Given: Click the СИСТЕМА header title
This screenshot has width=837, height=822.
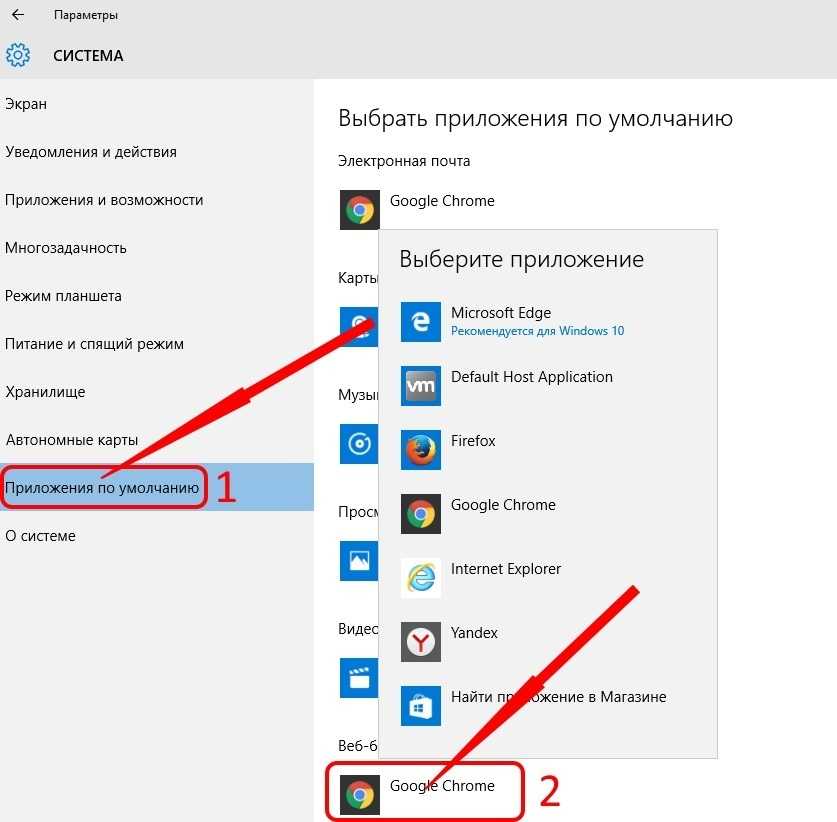Looking at the screenshot, I should pyautogui.click(x=88, y=56).
